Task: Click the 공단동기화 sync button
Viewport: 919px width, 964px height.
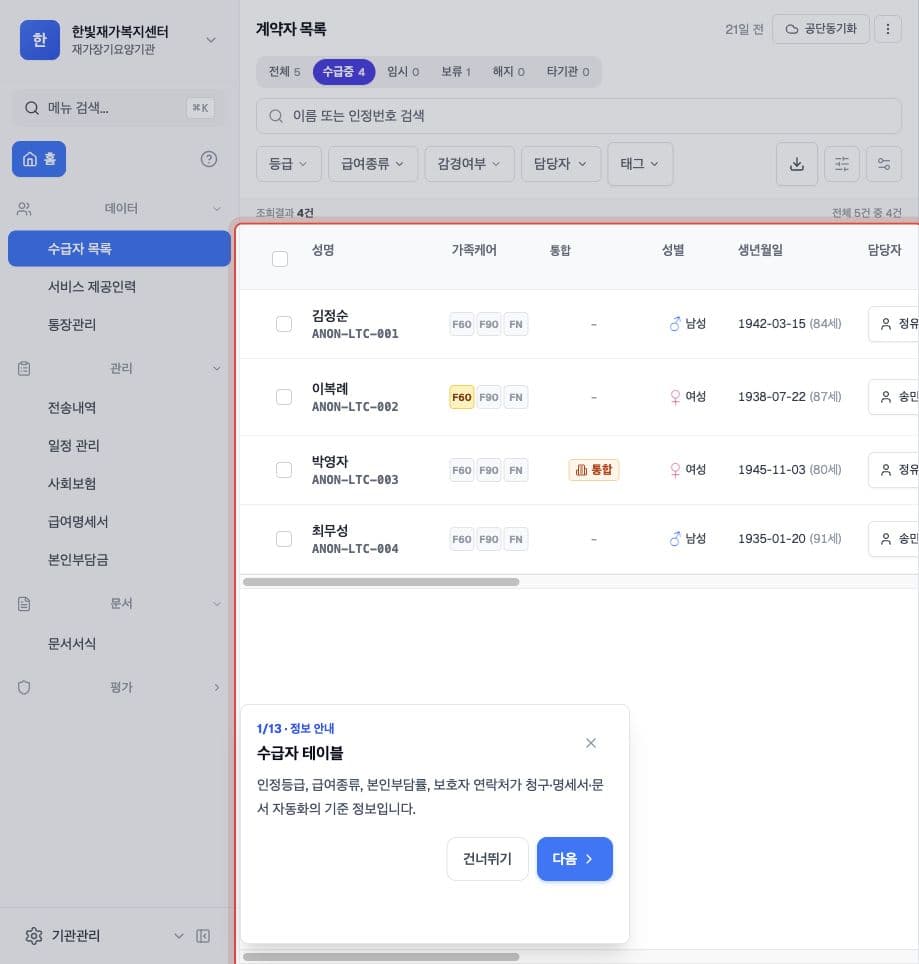Action: click(821, 29)
